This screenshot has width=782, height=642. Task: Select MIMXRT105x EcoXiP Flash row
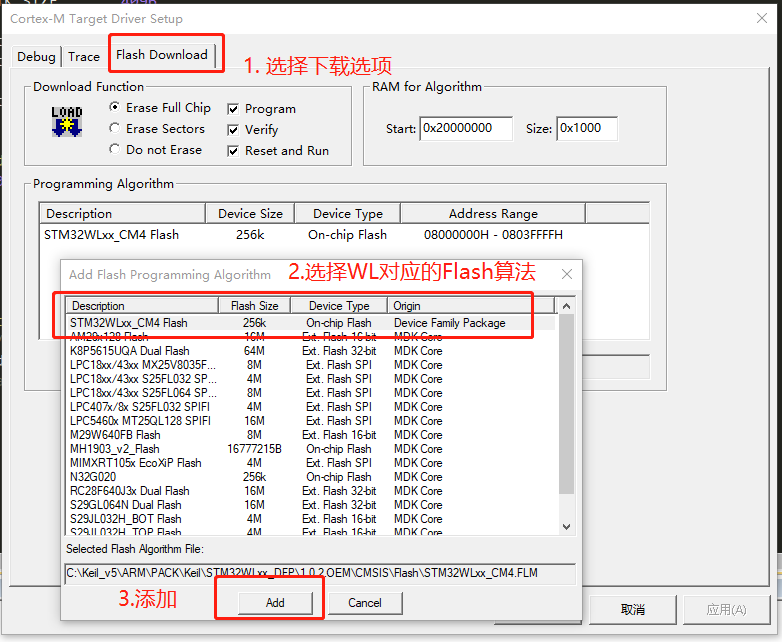coord(310,462)
